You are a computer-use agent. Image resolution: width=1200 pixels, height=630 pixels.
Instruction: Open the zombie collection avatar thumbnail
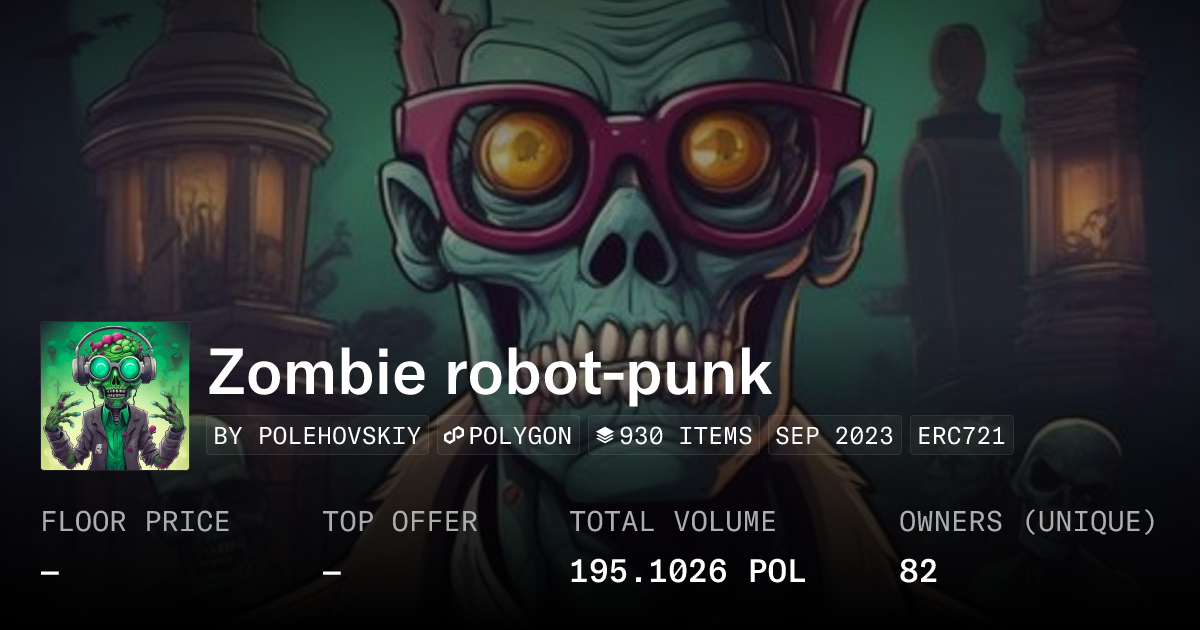click(115, 396)
